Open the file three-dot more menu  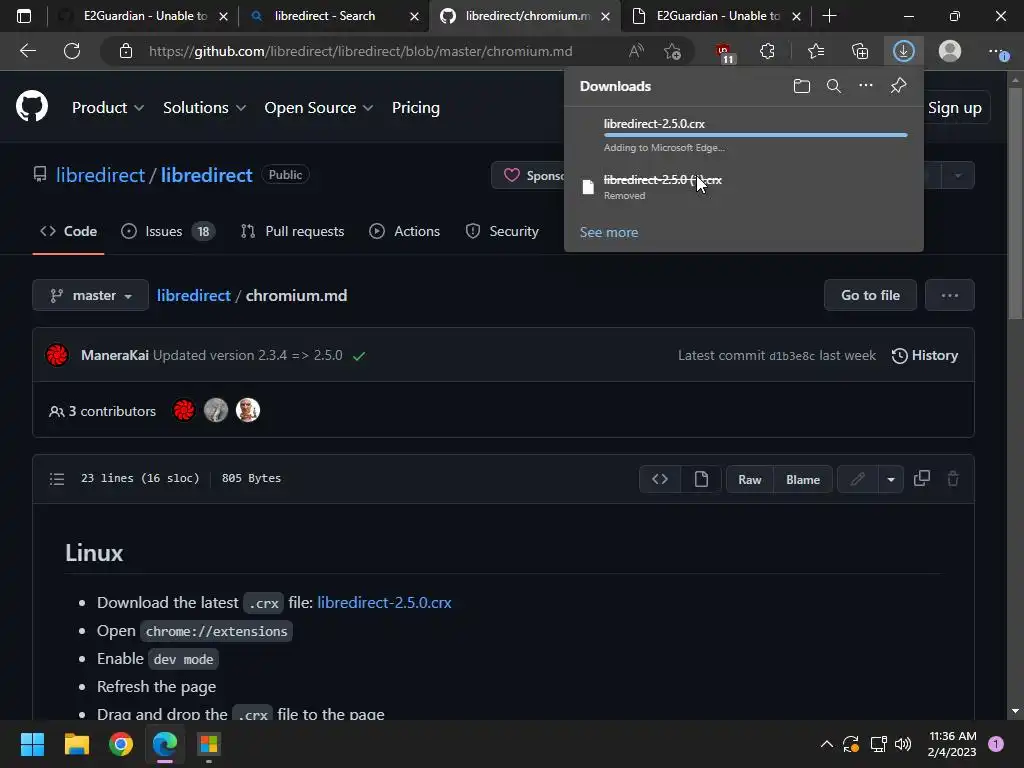pos(950,295)
